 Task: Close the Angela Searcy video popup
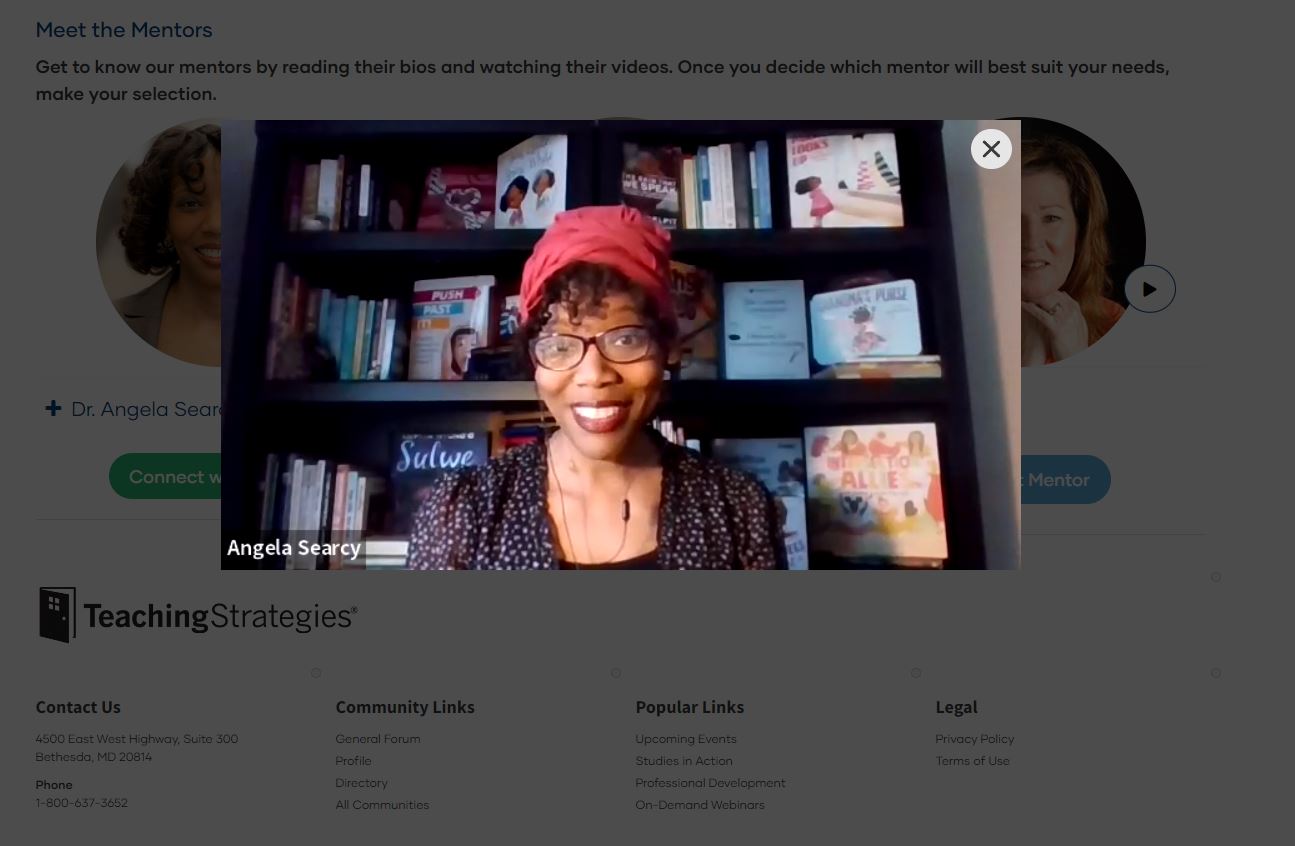point(991,149)
